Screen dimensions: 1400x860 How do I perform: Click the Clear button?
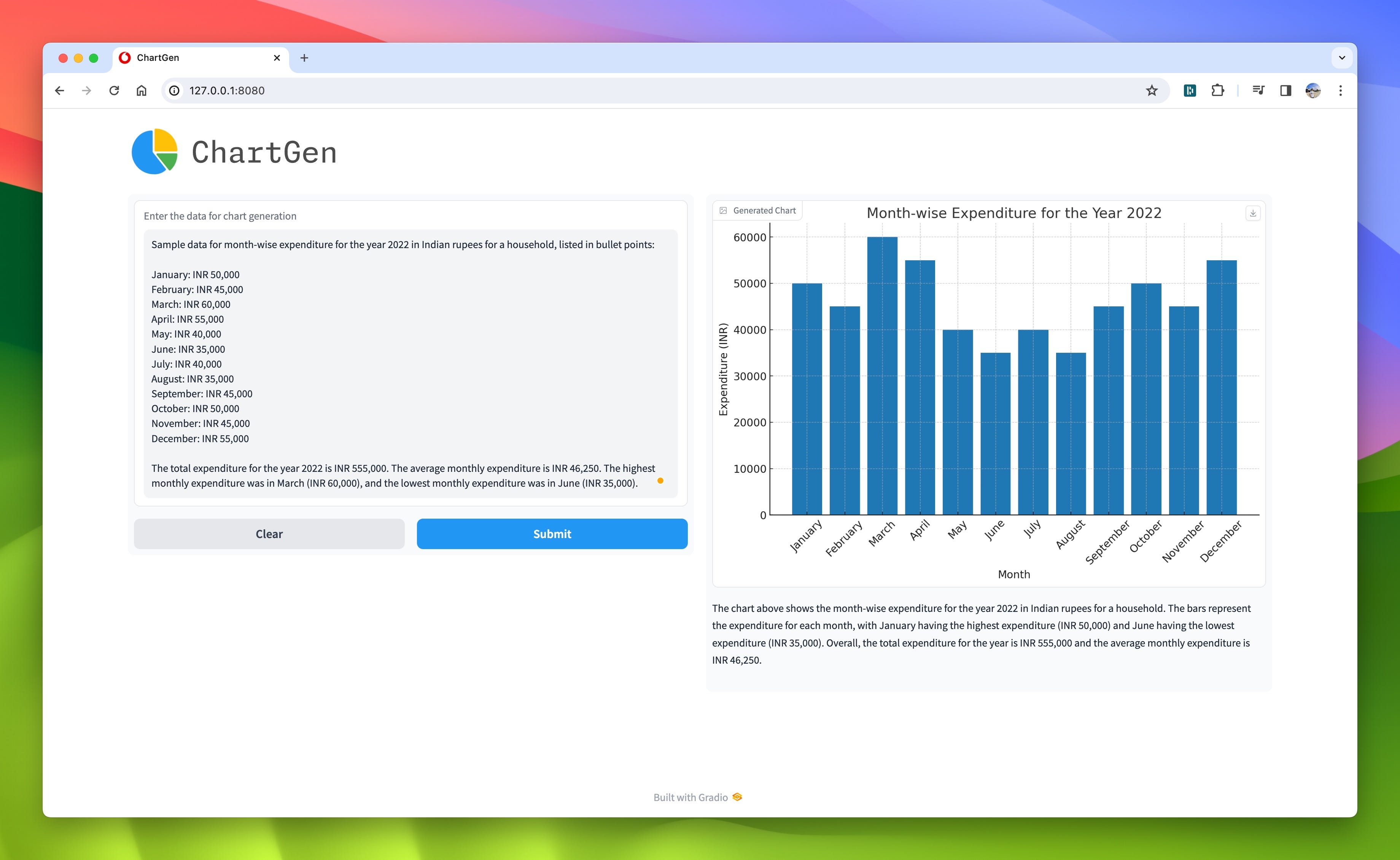pyautogui.click(x=269, y=534)
